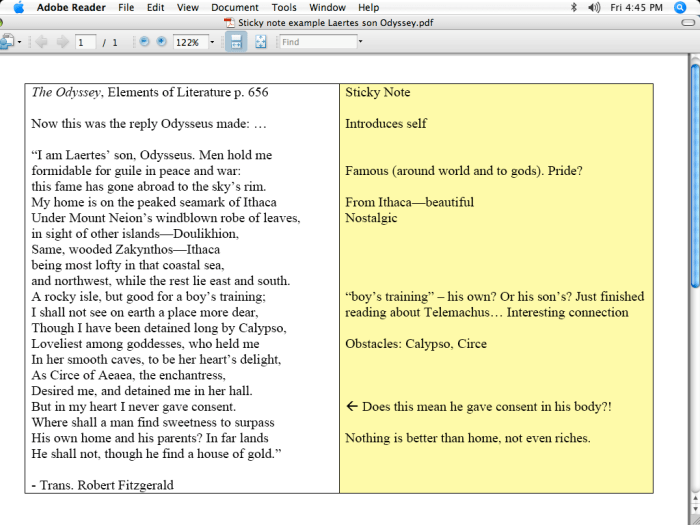The height and width of the screenshot is (525, 700).
Task: Expand the collaborate tool dropdown arrow
Action: 19,43
